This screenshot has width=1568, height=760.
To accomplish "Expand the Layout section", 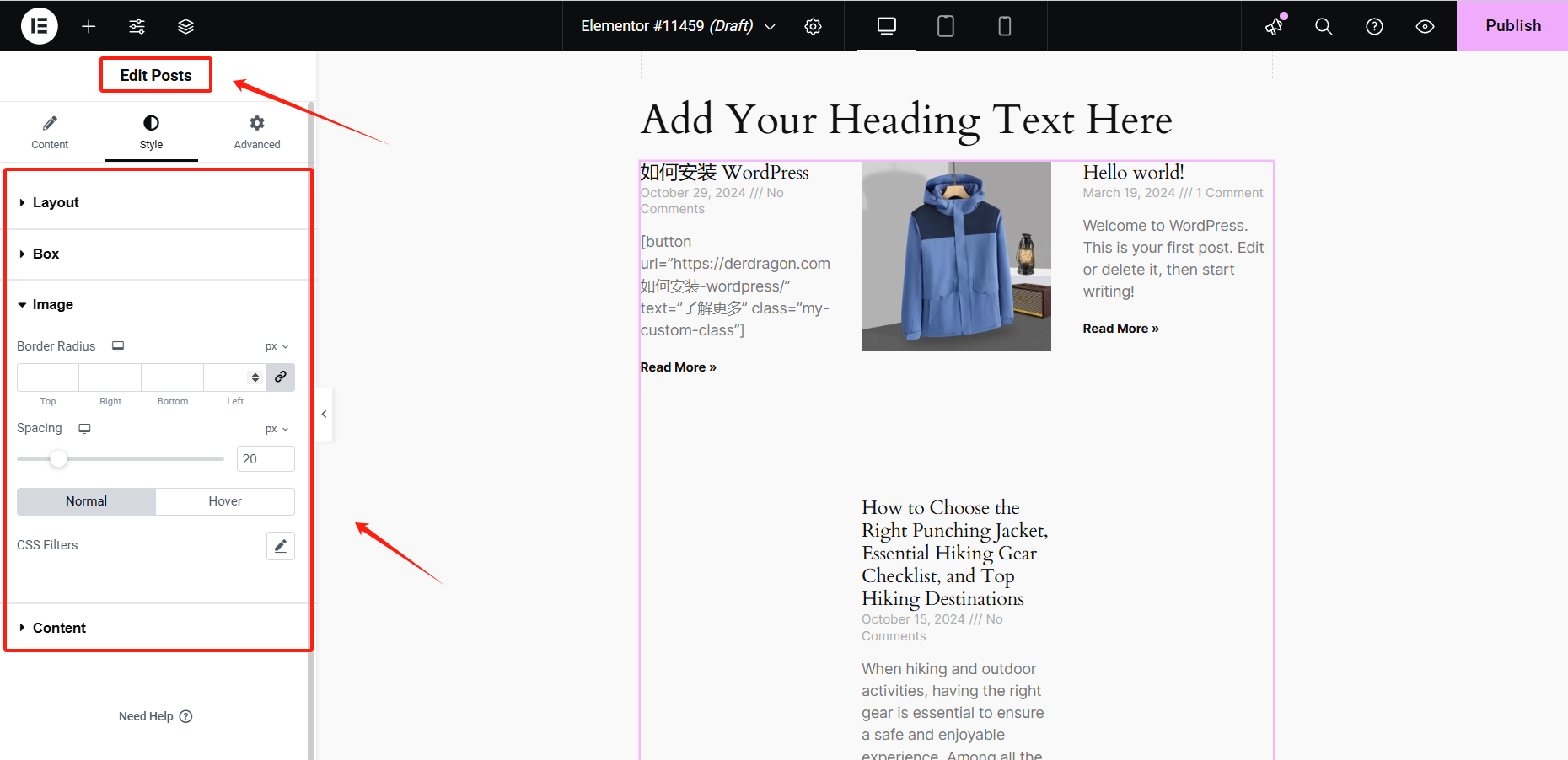I will click(56, 203).
